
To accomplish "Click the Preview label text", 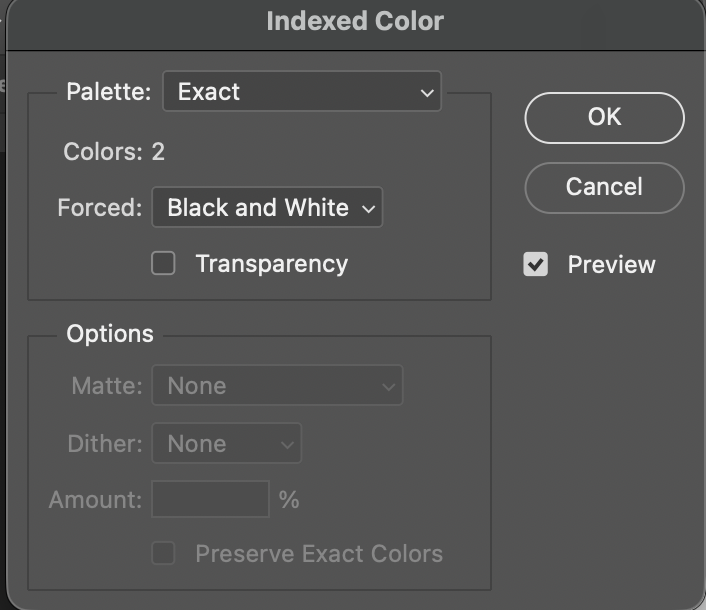I will [611, 264].
